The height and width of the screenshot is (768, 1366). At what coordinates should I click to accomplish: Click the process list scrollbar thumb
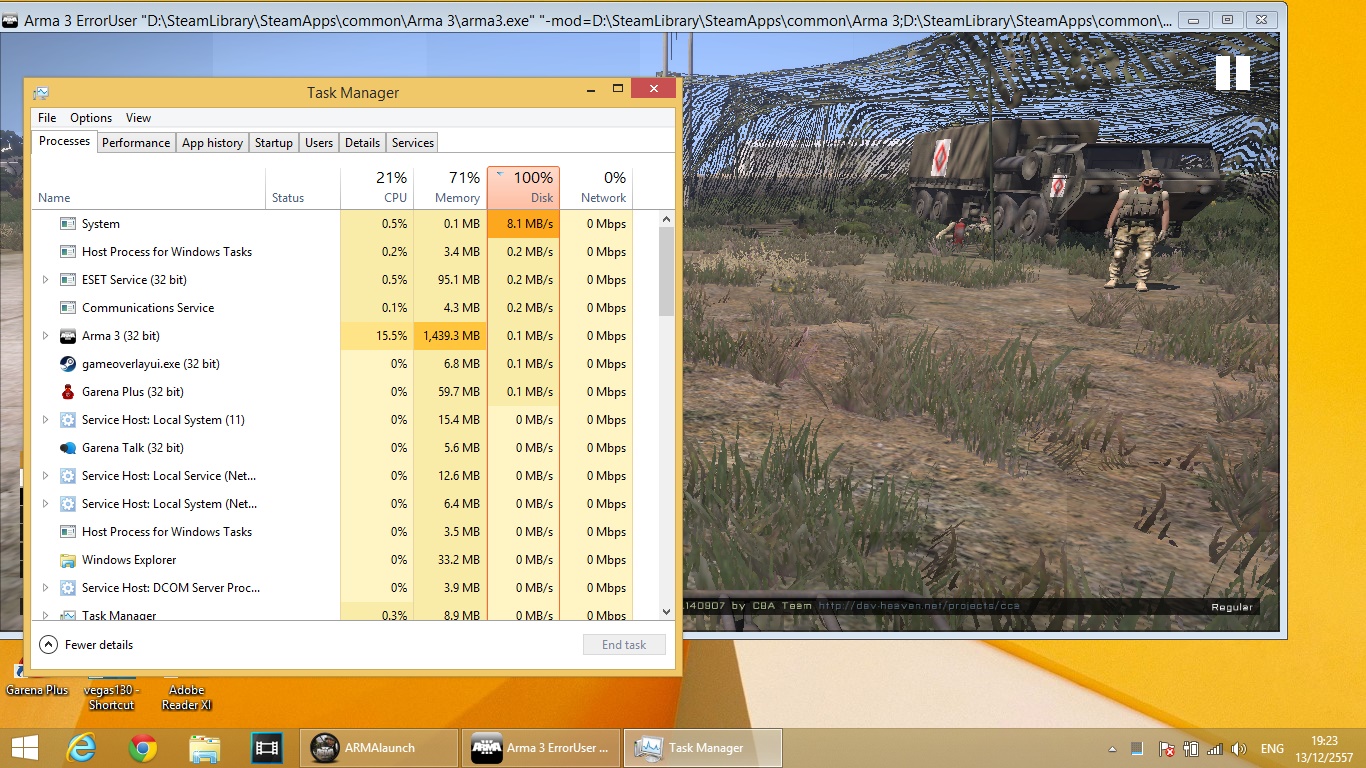pos(667,270)
